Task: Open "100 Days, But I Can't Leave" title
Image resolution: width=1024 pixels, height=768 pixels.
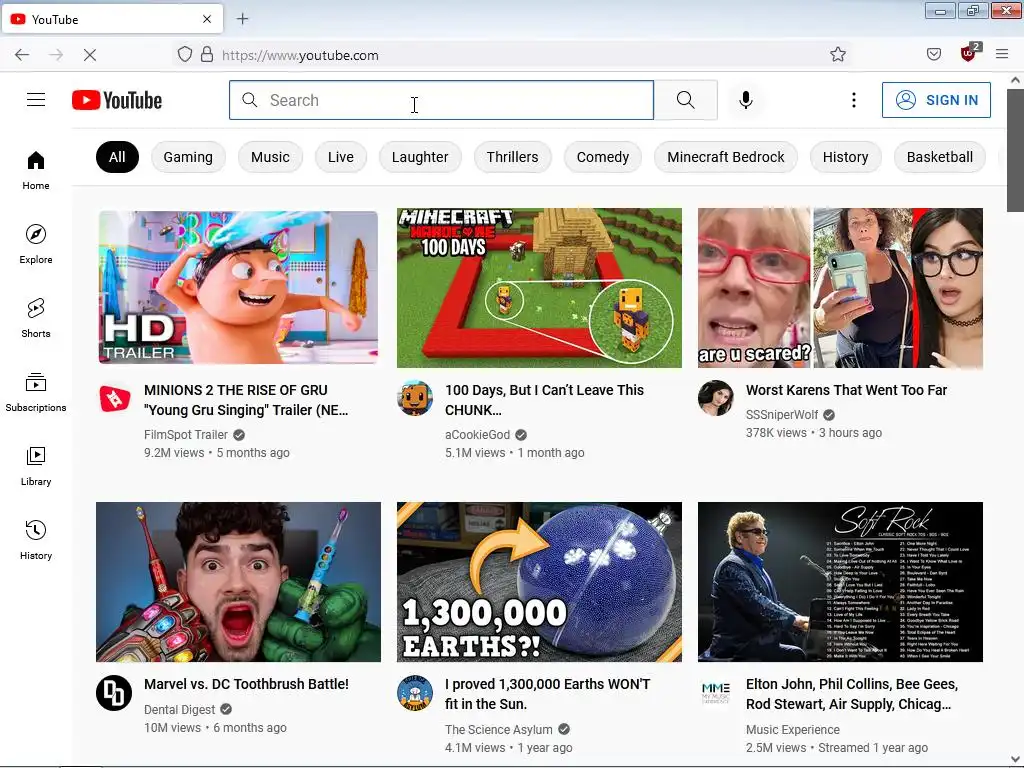Action: 544,400
